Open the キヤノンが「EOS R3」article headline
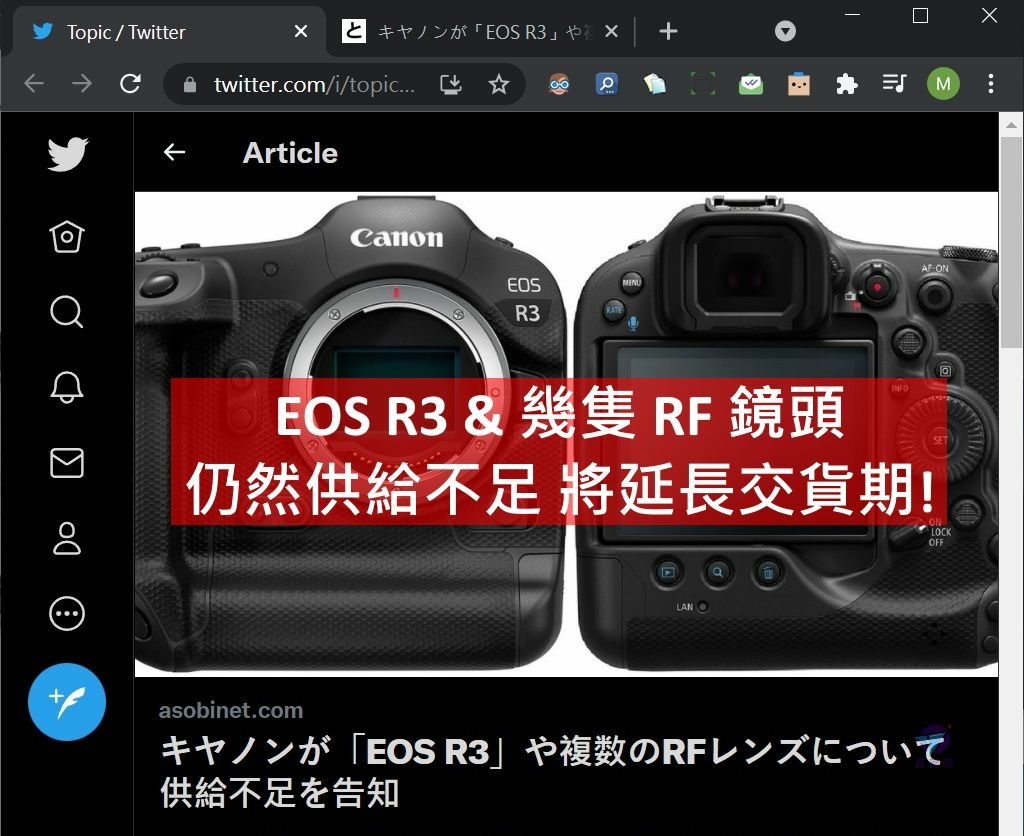 [x=552, y=771]
